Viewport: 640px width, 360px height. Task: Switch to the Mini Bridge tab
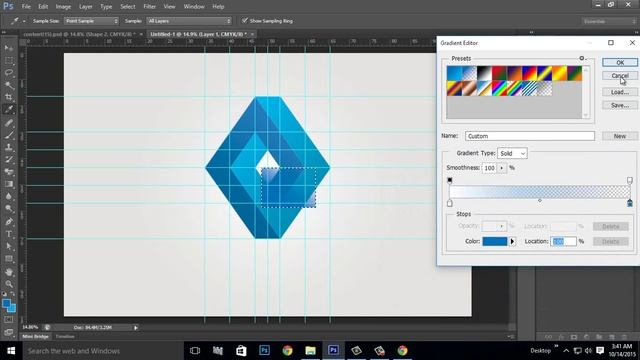click(36, 336)
